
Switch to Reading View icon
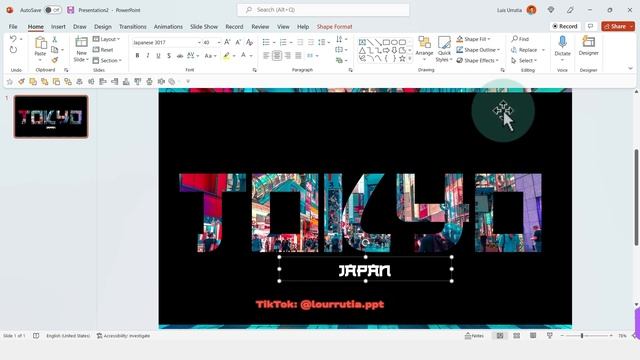pyautogui.click(x=533, y=336)
